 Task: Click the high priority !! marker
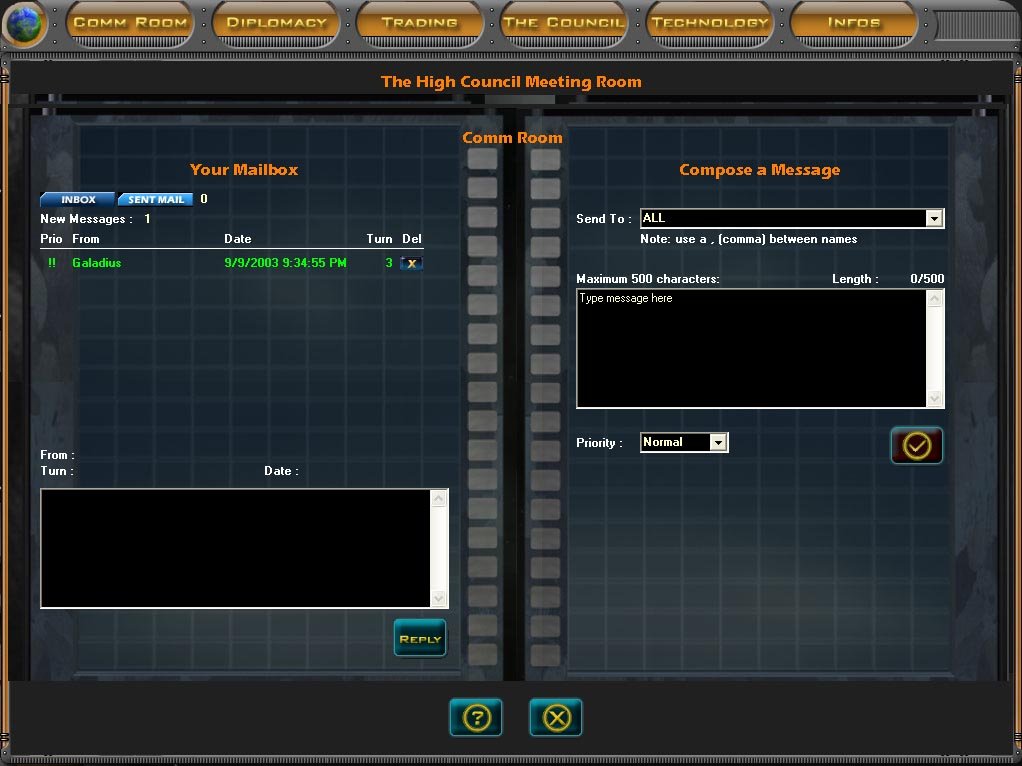click(52, 263)
